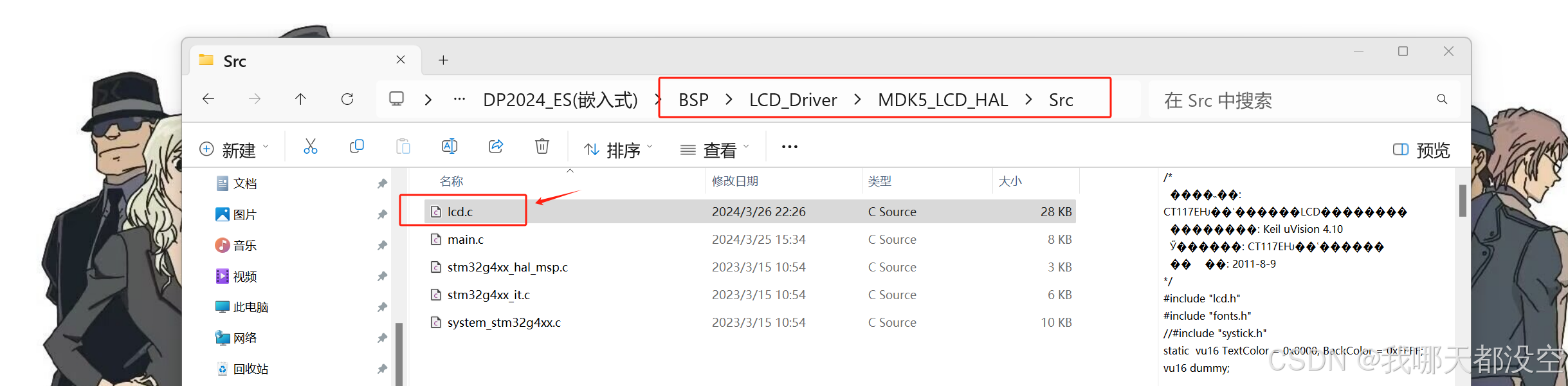Image resolution: width=1568 pixels, height=386 pixels.
Task: Click Src in the breadcrumb path
Action: click(x=1061, y=100)
